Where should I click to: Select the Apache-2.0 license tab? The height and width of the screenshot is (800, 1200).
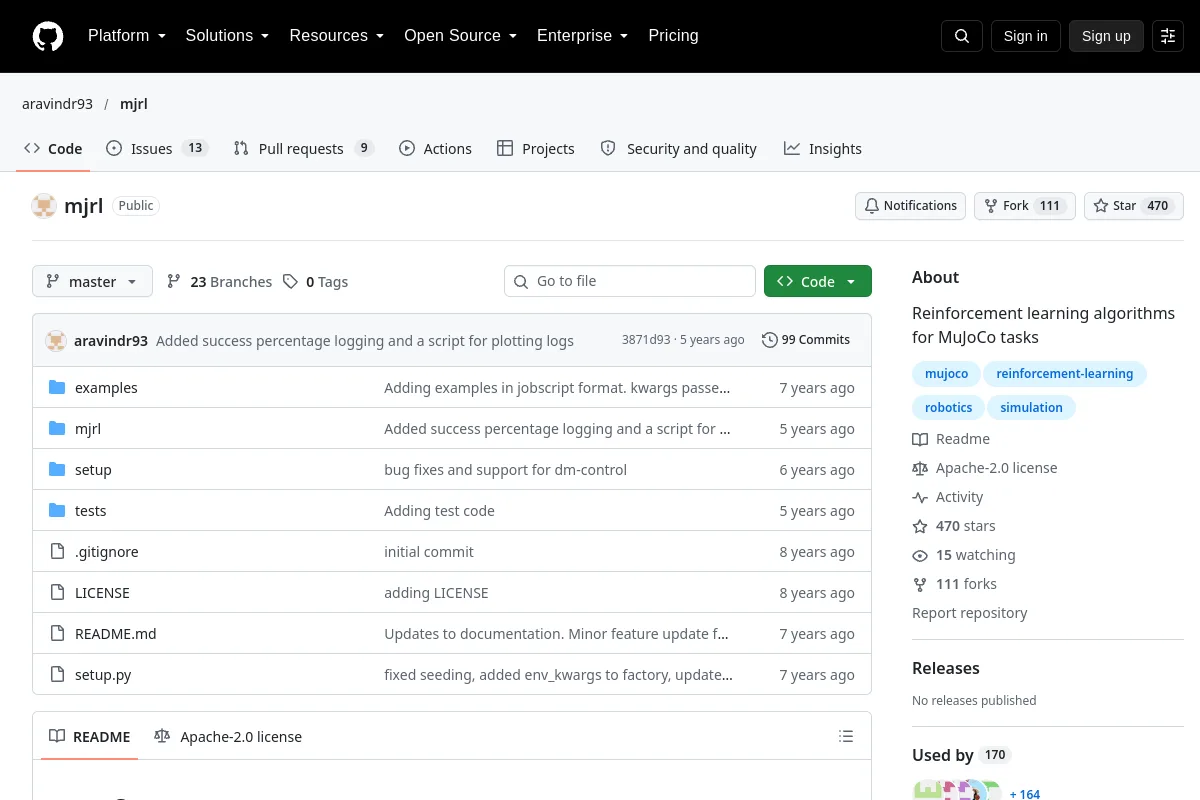click(228, 736)
